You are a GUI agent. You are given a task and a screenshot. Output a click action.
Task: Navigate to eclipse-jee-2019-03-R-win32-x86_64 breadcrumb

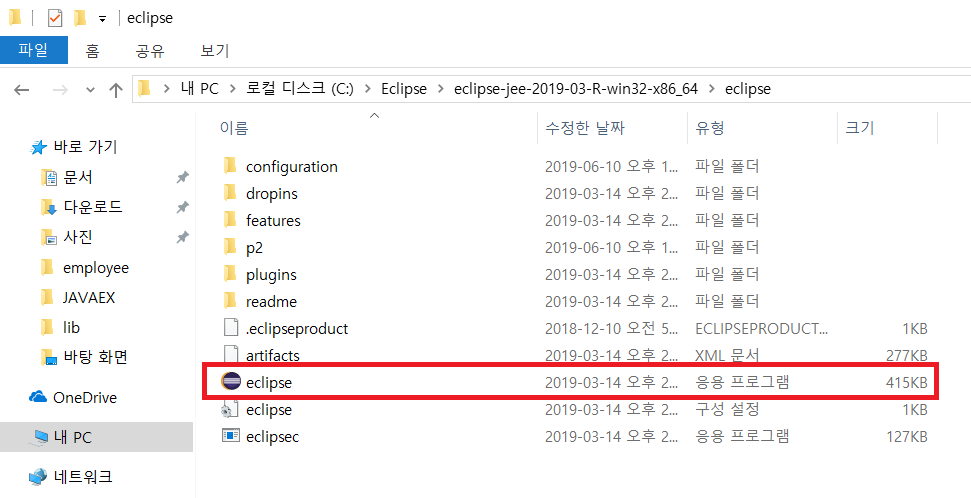coord(576,89)
